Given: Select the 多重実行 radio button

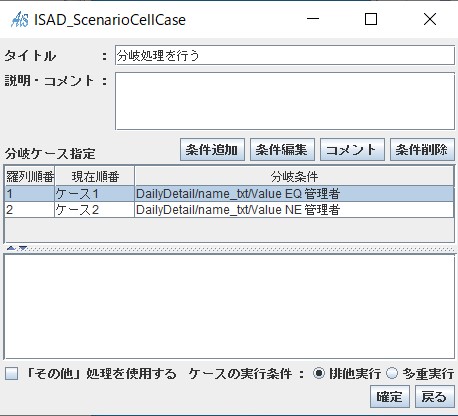Looking at the screenshot, I should click(x=392, y=373).
